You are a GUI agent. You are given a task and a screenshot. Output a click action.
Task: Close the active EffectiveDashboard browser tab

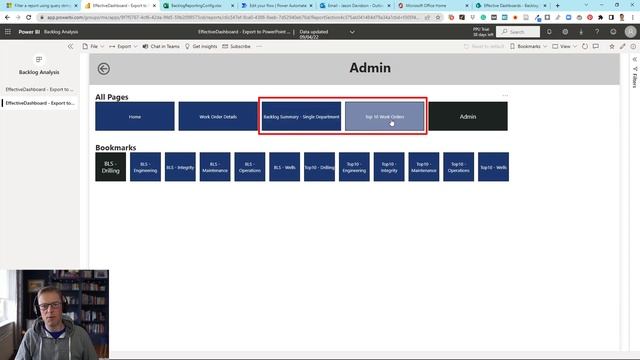pyautogui.click(x=154, y=6)
